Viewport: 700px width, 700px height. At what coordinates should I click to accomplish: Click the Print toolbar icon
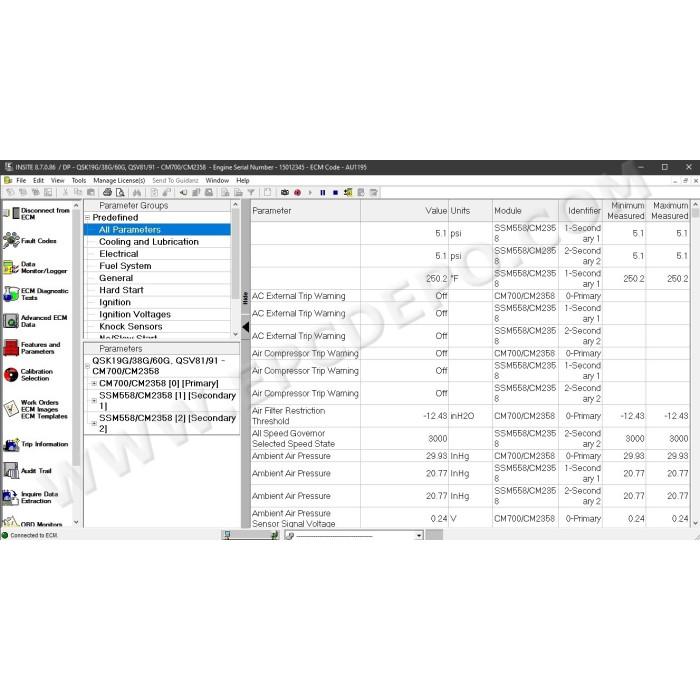tap(107, 192)
